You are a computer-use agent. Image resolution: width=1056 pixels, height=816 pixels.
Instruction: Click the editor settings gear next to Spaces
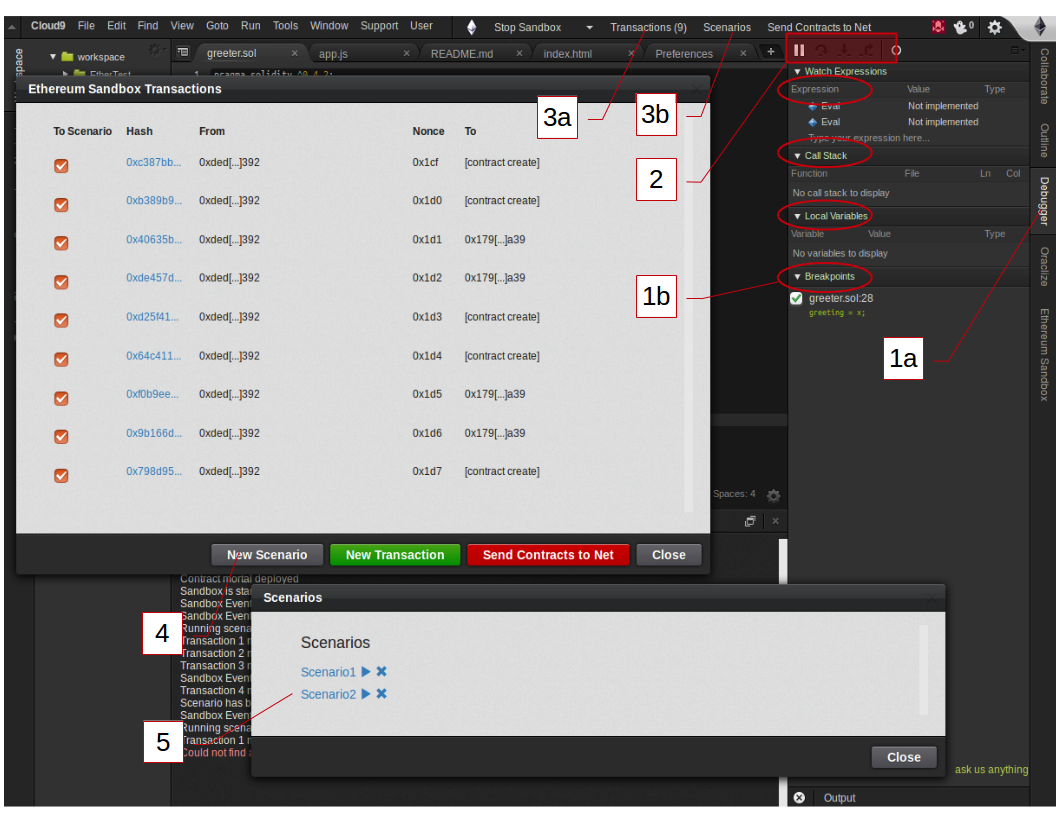[773, 496]
